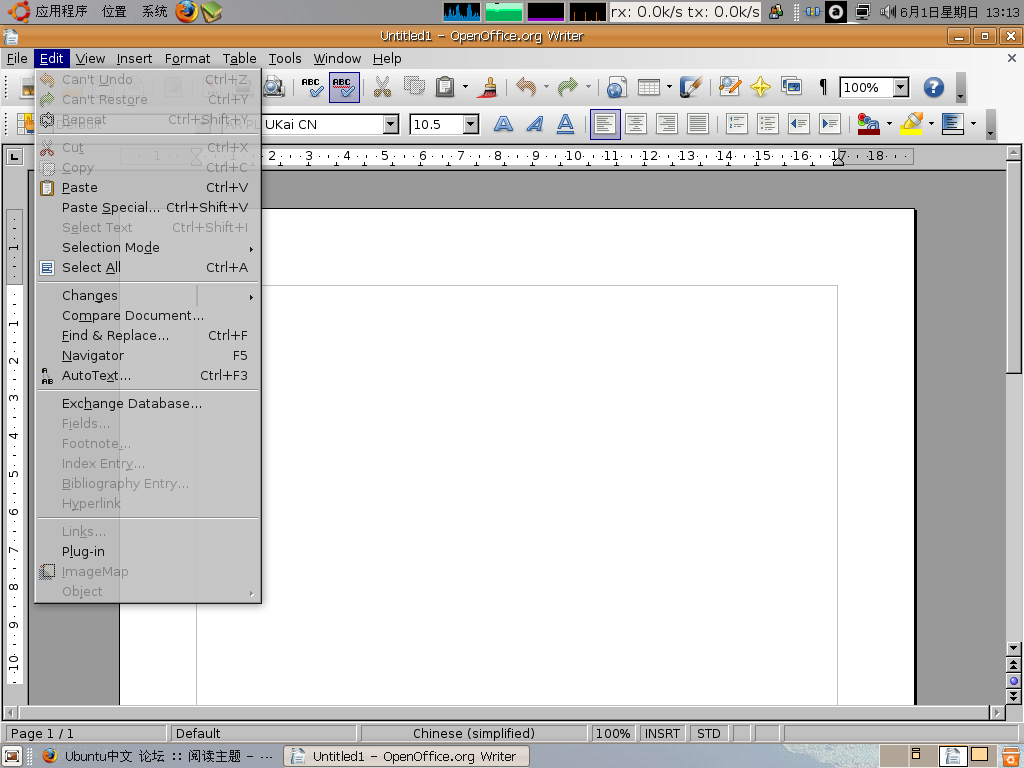Choose AutoText from the Edit menu

point(148,376)
